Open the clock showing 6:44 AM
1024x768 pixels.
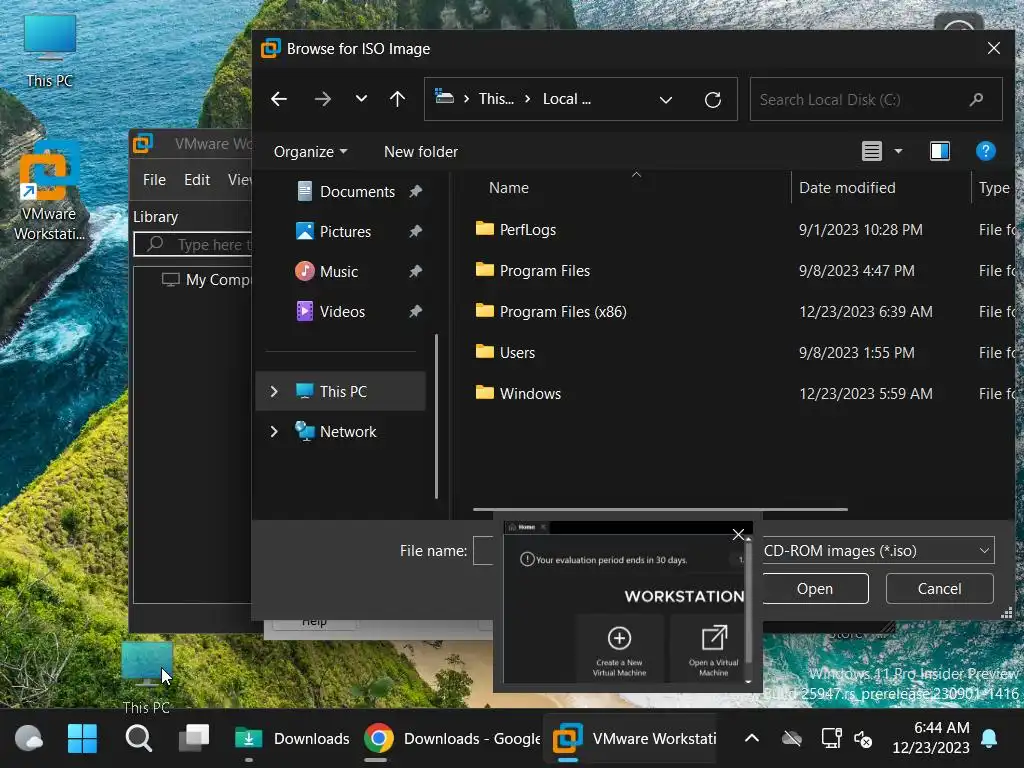931,737
